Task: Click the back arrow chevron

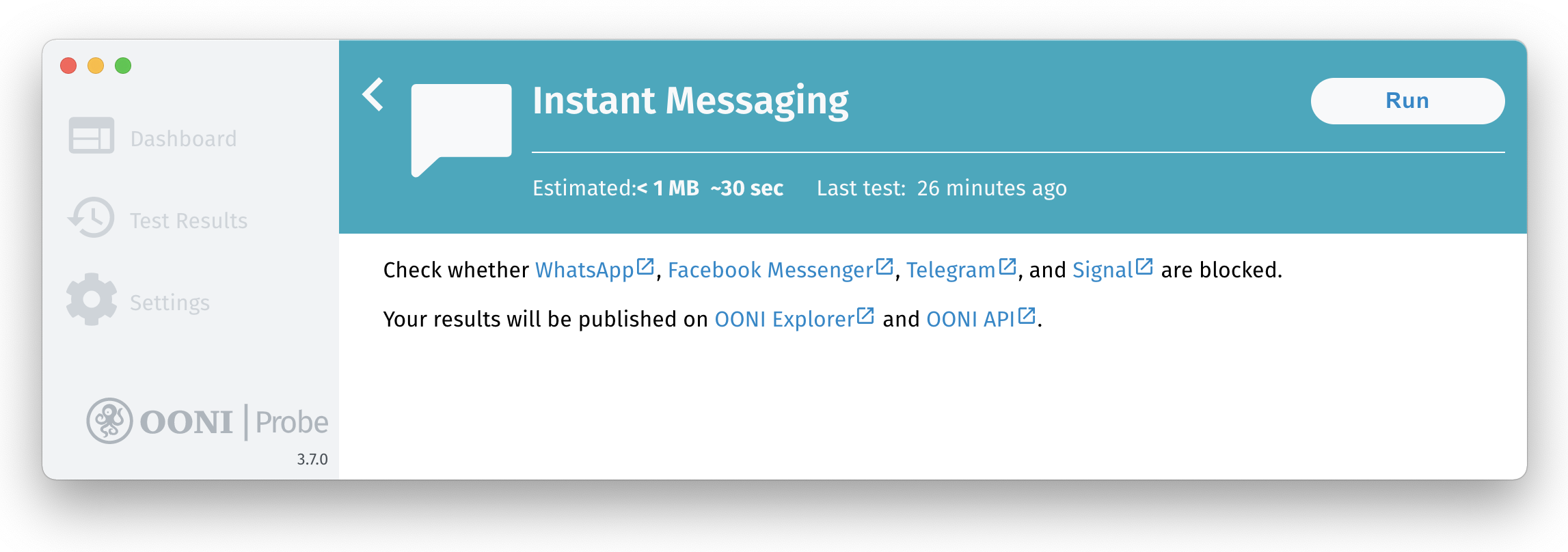Action: pos(373,95)
